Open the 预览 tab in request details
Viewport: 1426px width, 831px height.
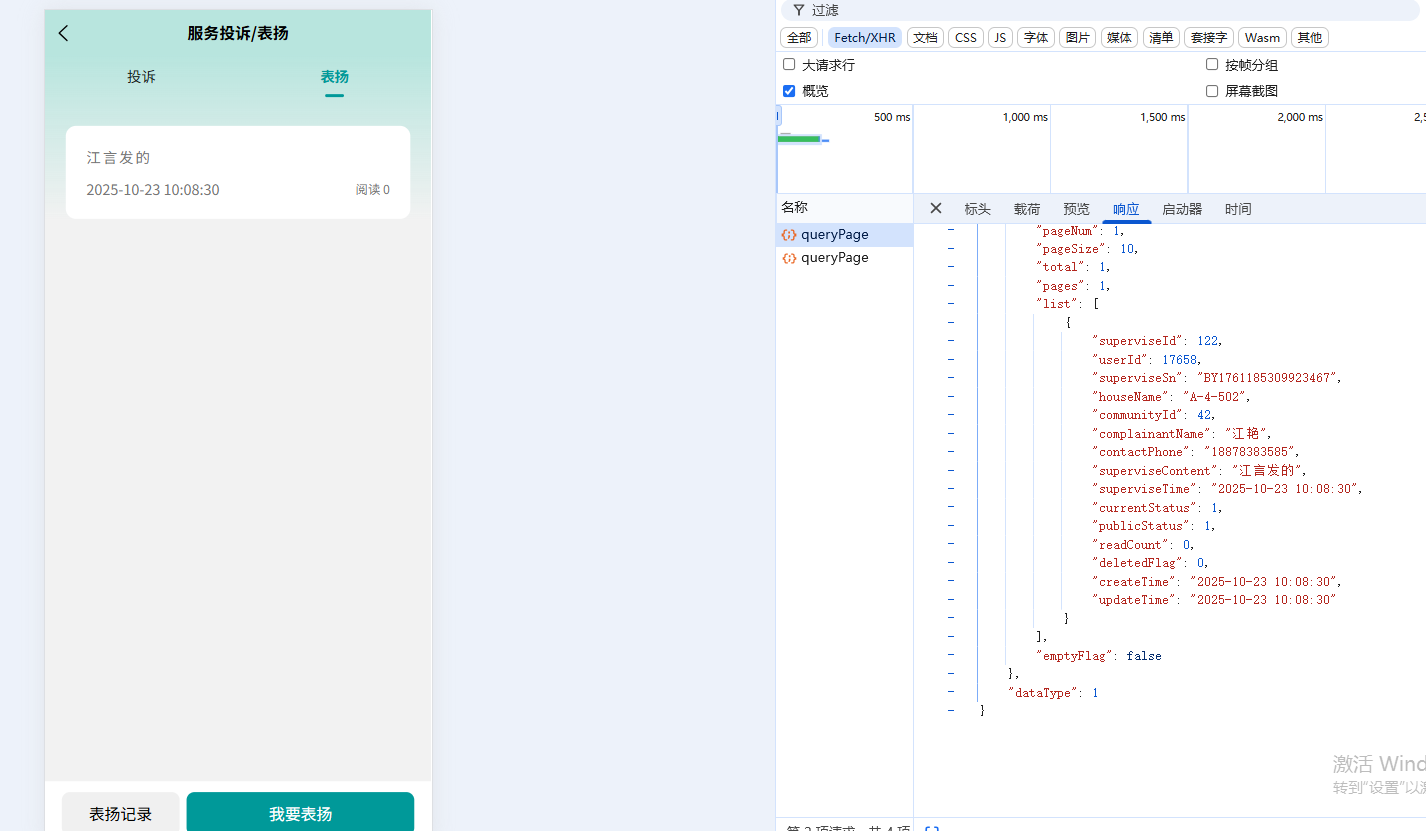[x=1076, y=209]
